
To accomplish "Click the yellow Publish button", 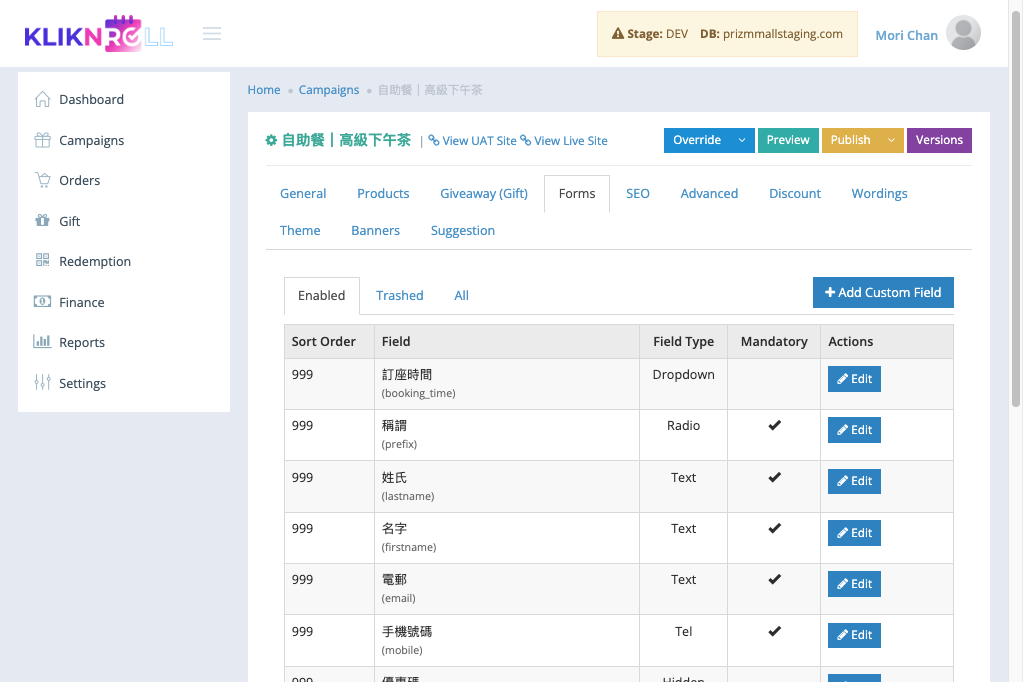I will click(x=851, y=140).
